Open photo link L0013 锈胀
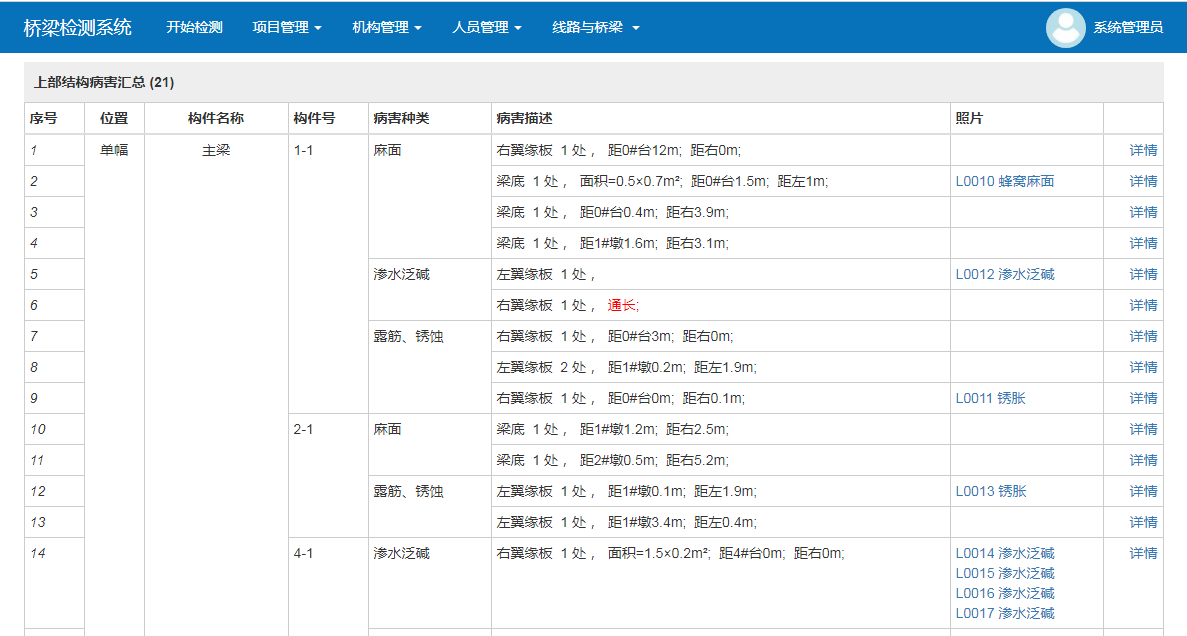The height and width of the screenshot is (636, 1187). click(990, 491)
